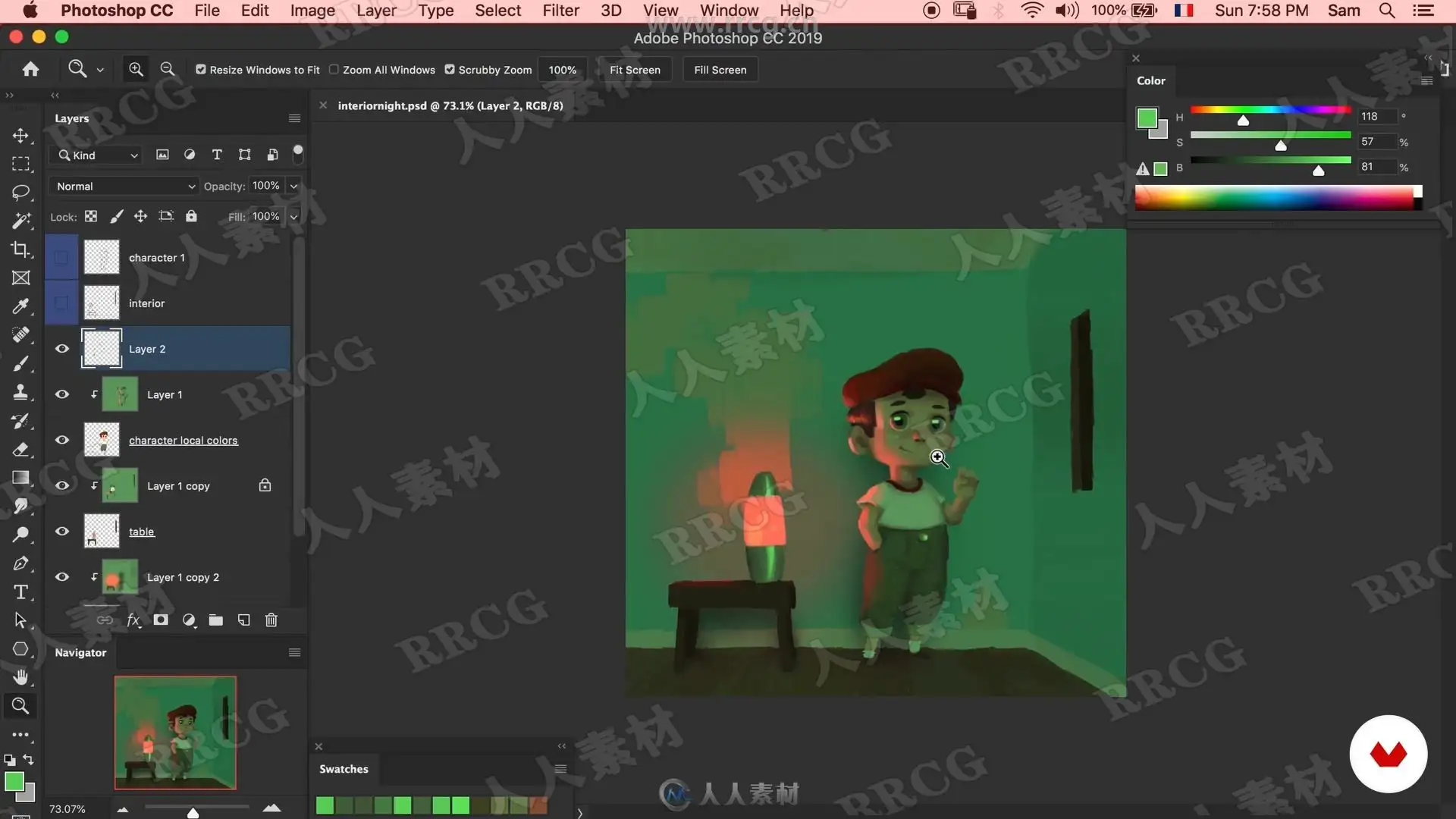Image resolution: width=1456 pixels, height=819 pixels.
Task: Click the Fit Screen button
Action: coord(635,70)
